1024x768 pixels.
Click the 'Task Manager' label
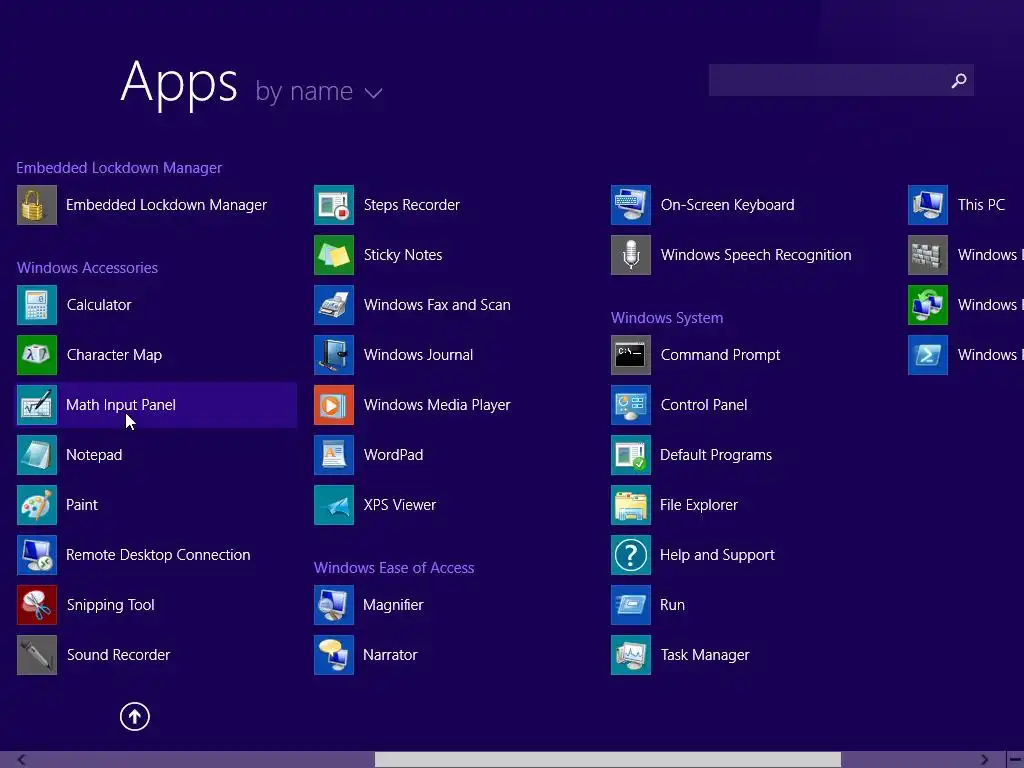pos(705,655)
